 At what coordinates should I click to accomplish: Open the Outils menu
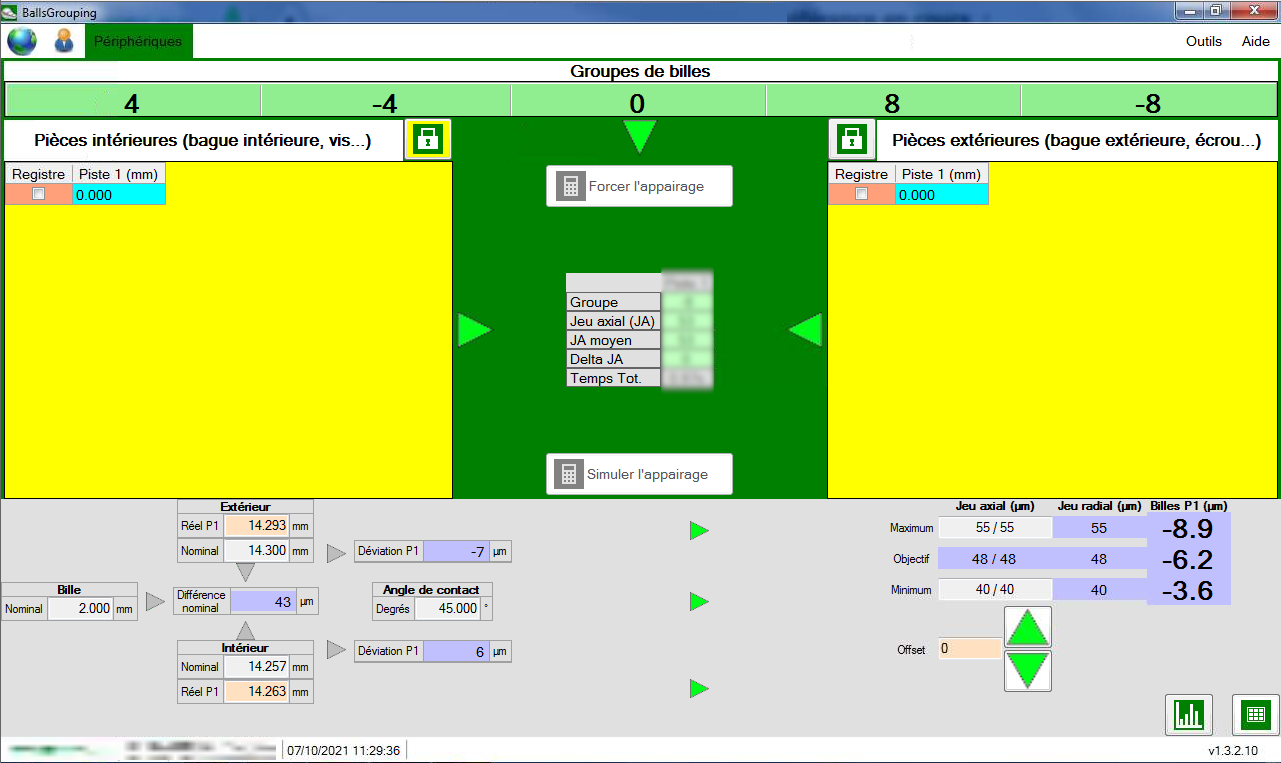click(1203, 41)
